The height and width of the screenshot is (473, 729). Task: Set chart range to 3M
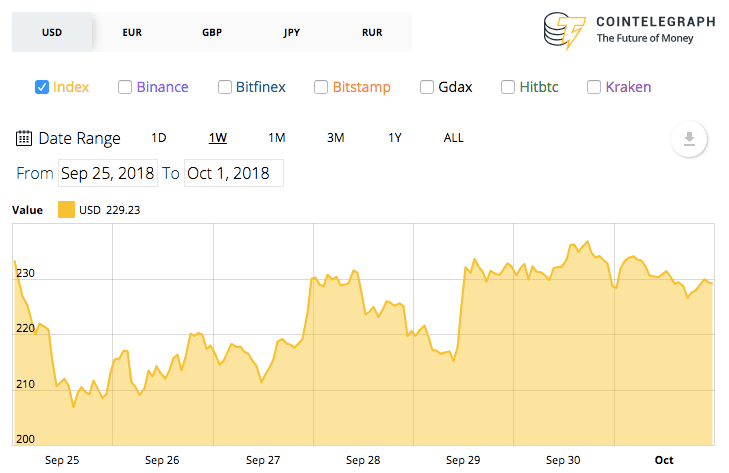(x=336, y=138)
